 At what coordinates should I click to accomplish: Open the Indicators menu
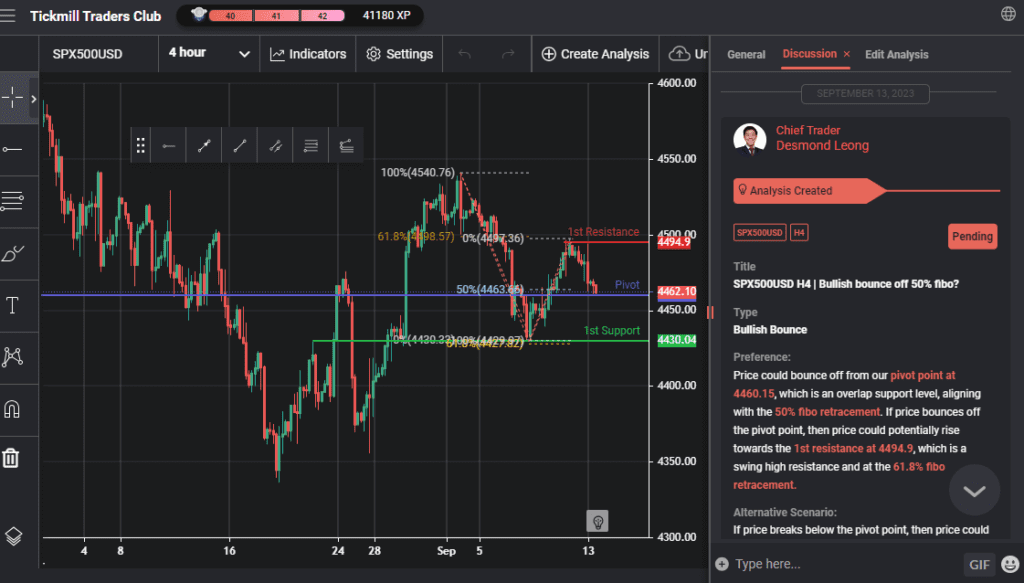click(308, 54)
